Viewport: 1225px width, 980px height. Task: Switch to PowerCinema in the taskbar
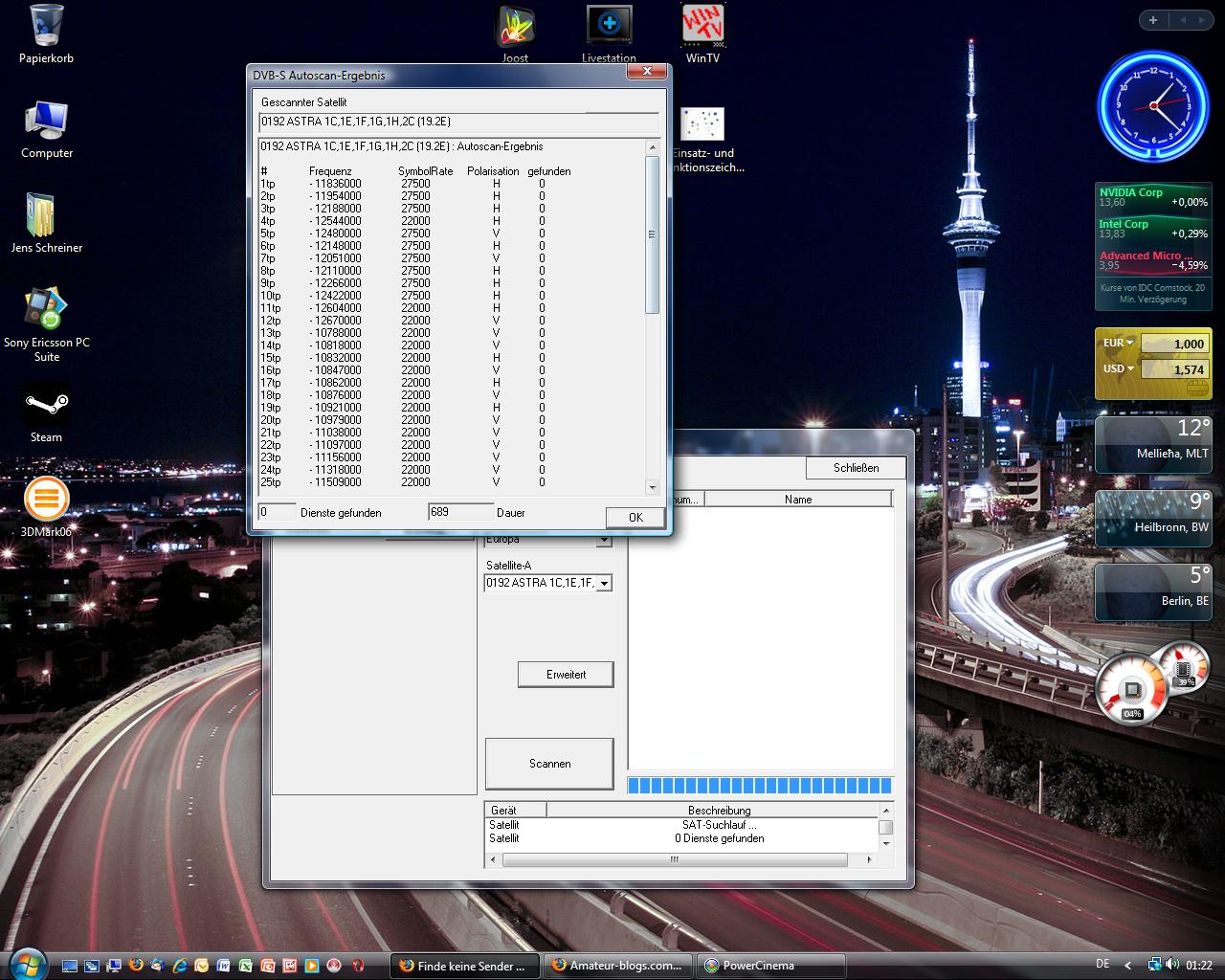[771, 966]
